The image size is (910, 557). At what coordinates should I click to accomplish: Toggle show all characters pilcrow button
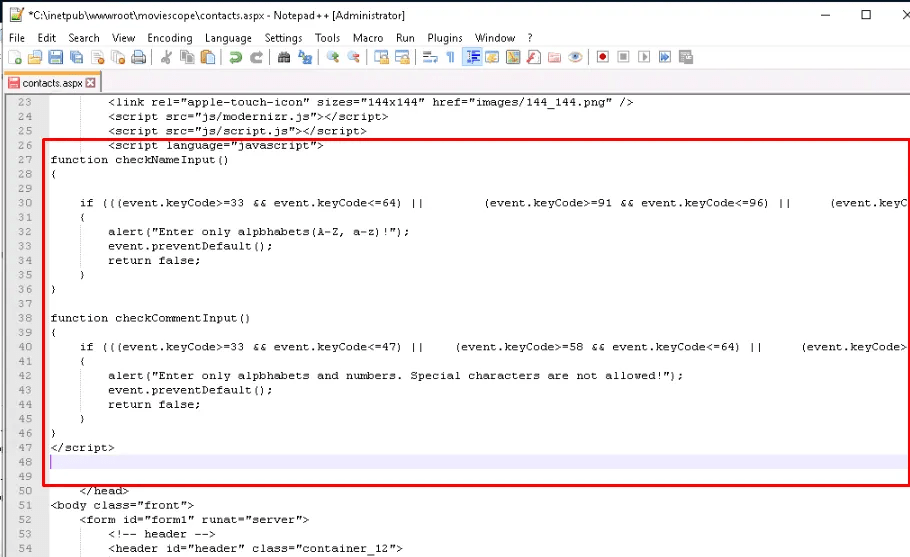tap(450, 58)
